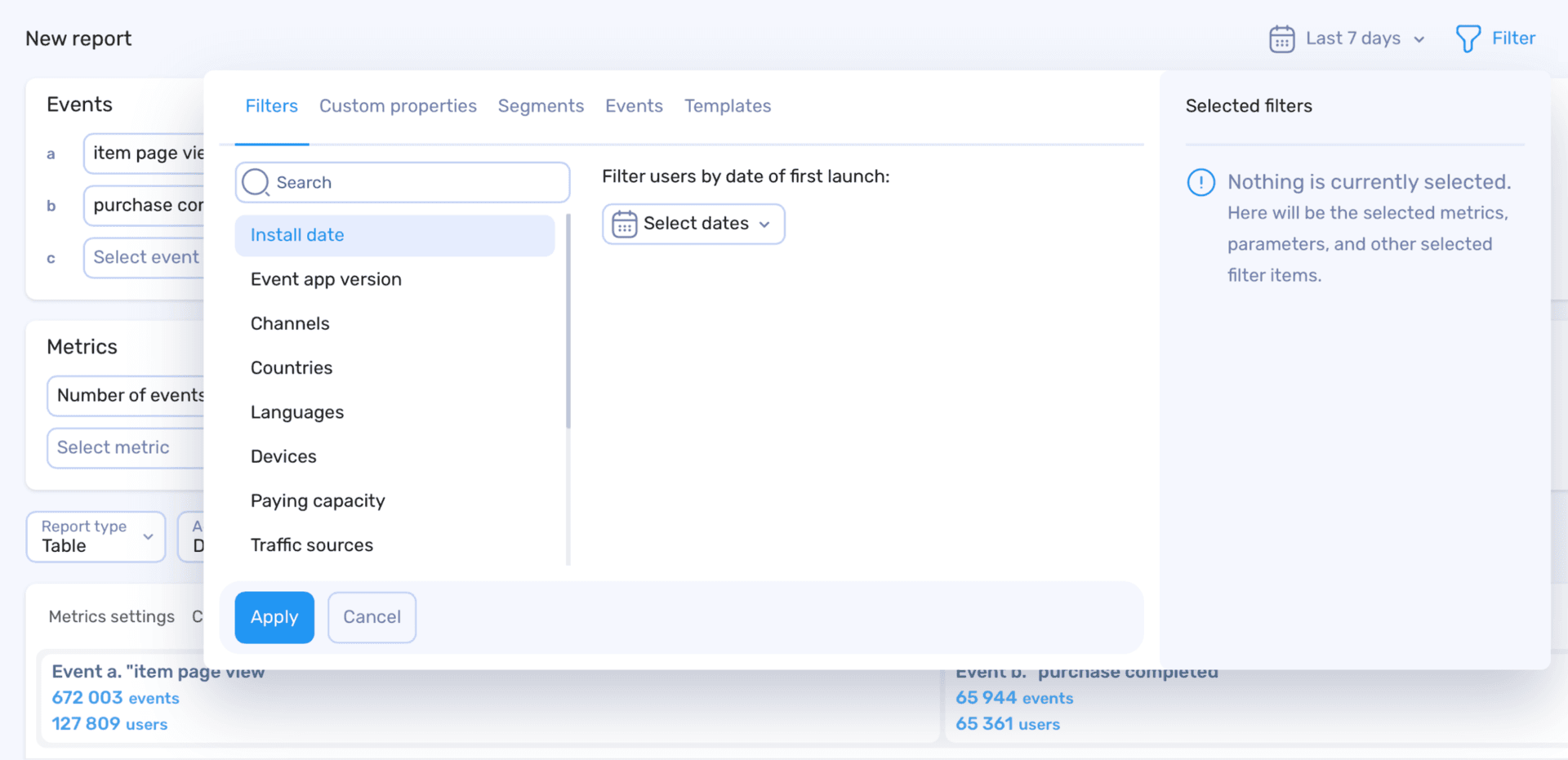Click the Apply button
The height and width of the screenshot is (760, 1568).
click(274, 617)
